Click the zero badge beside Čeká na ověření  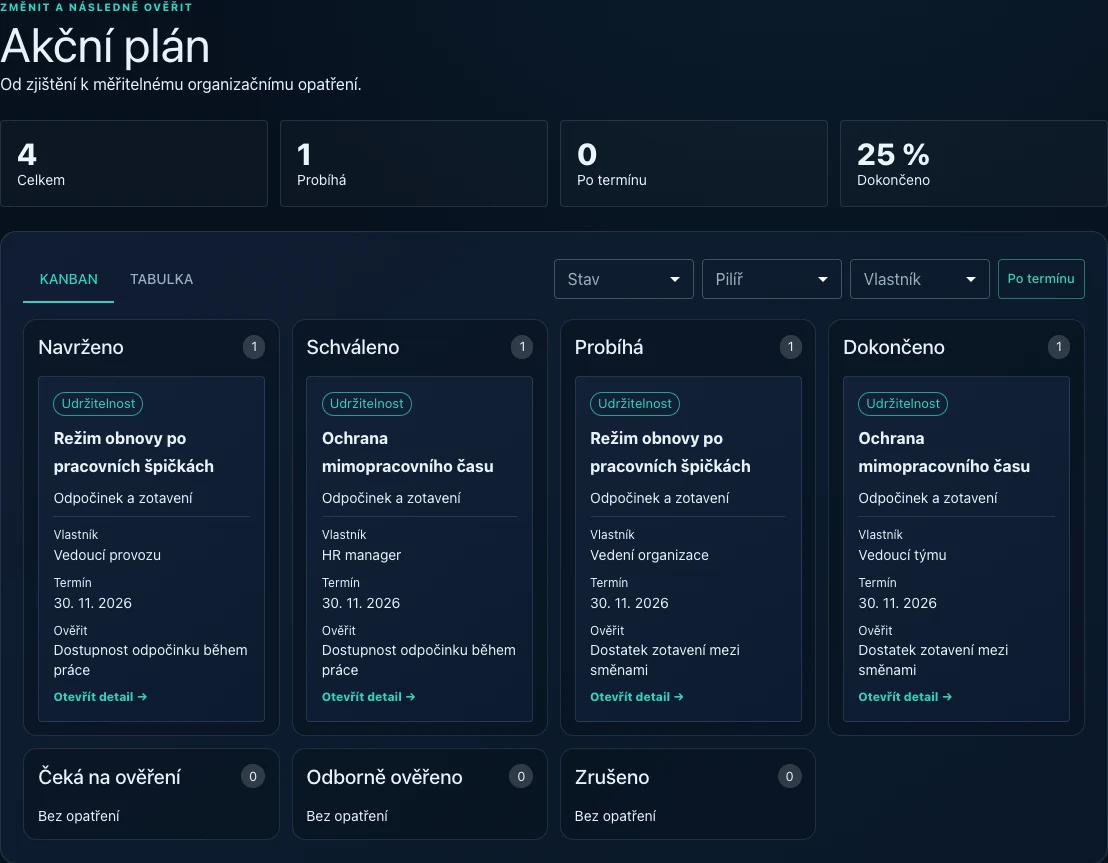click(x=253, y=777)
